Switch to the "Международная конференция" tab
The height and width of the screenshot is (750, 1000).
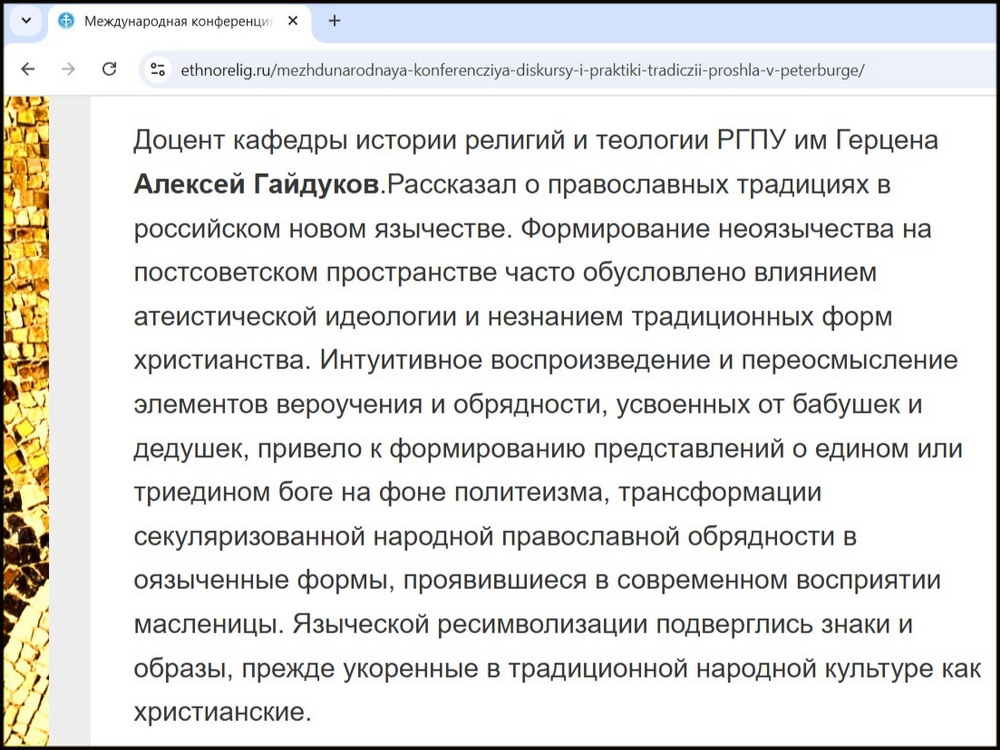pos(180,20)
